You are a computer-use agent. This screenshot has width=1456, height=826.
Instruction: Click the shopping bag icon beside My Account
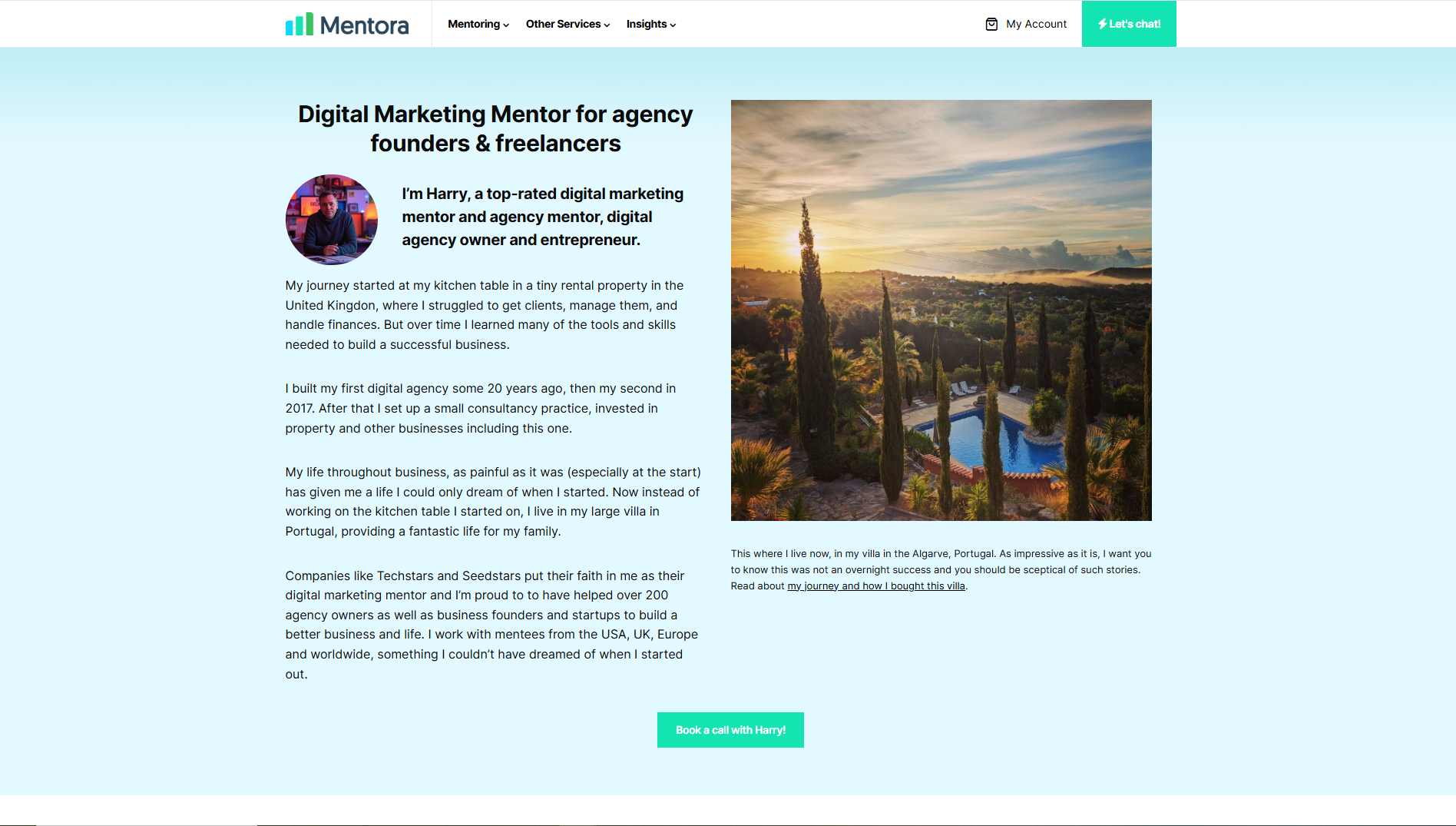(x=991, y=24)
